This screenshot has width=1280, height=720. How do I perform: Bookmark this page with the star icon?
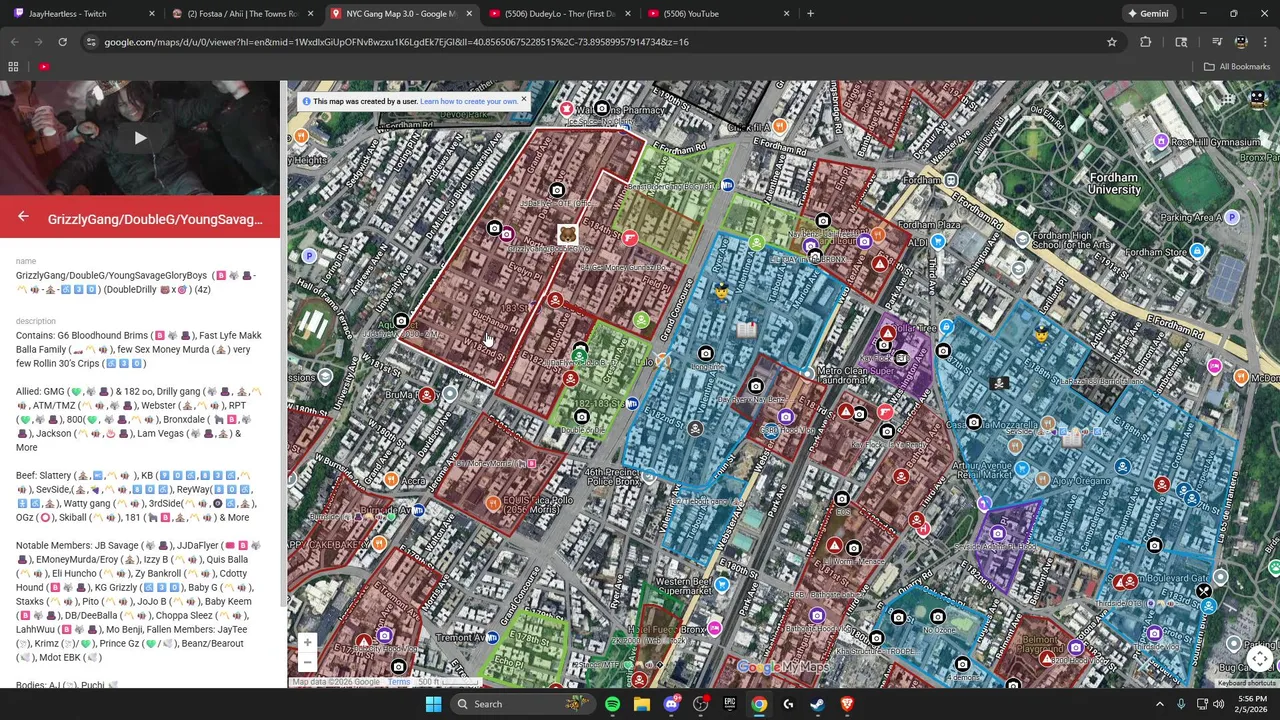(x=1111, y=42)
